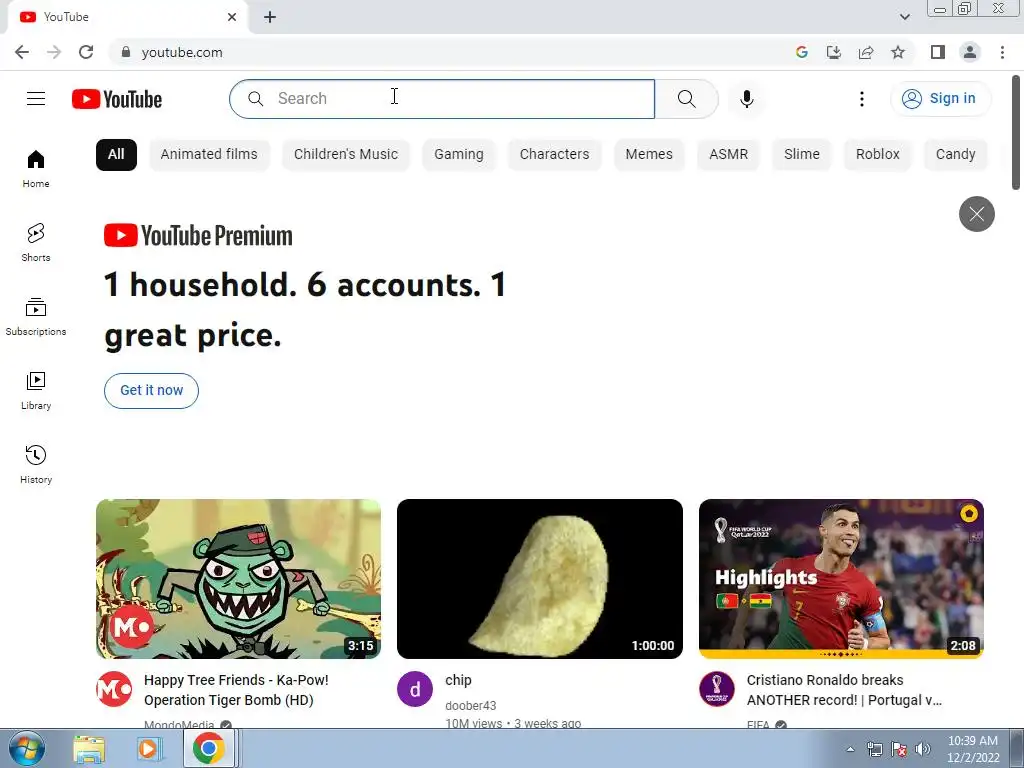Click the network tray icon
Viewport: 1024px width, 768px height.
[874, 749]
